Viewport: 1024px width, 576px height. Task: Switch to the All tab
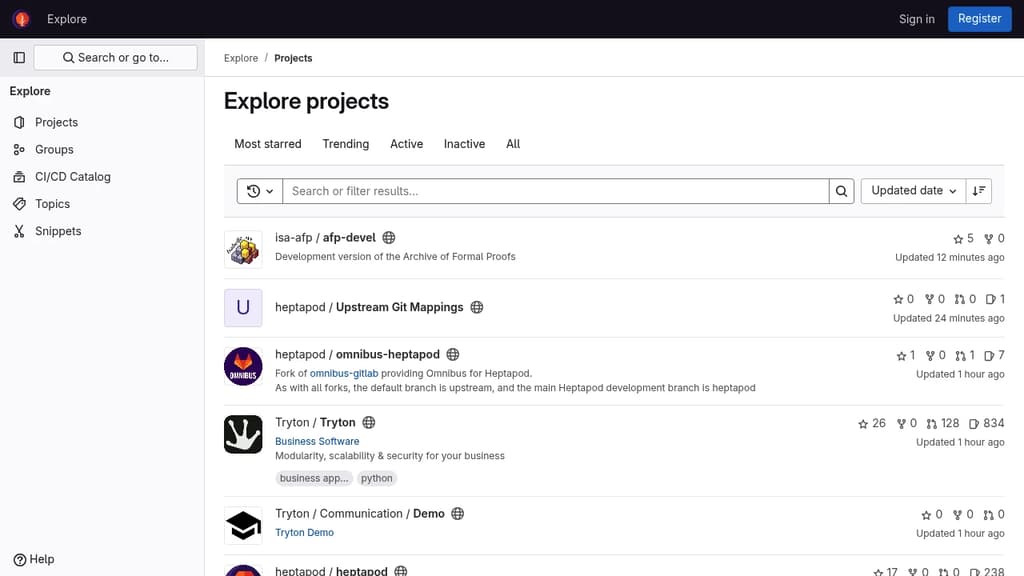click(x=513, y=144)
